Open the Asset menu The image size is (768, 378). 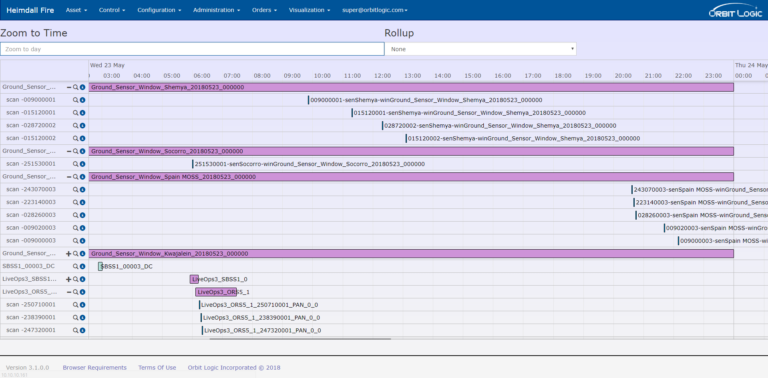(76, 10)
